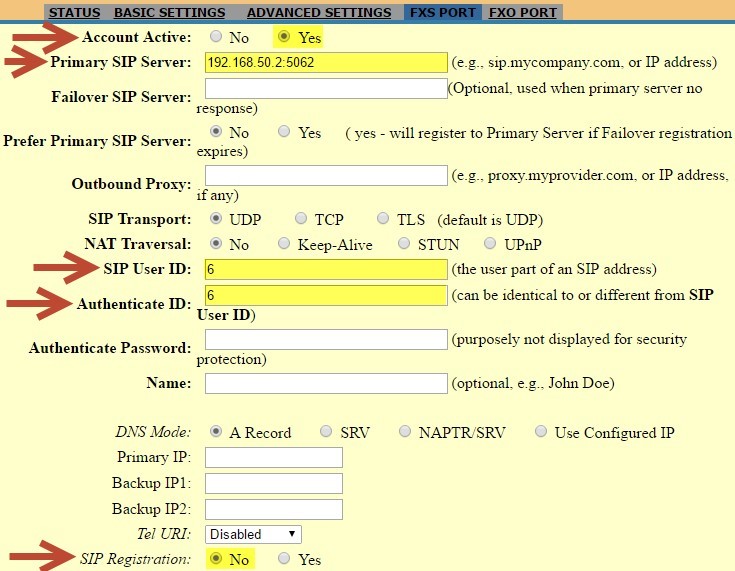Open the Tel URI dropdown
The width and height of the screenshot is (735, 571).
point(253,534)
